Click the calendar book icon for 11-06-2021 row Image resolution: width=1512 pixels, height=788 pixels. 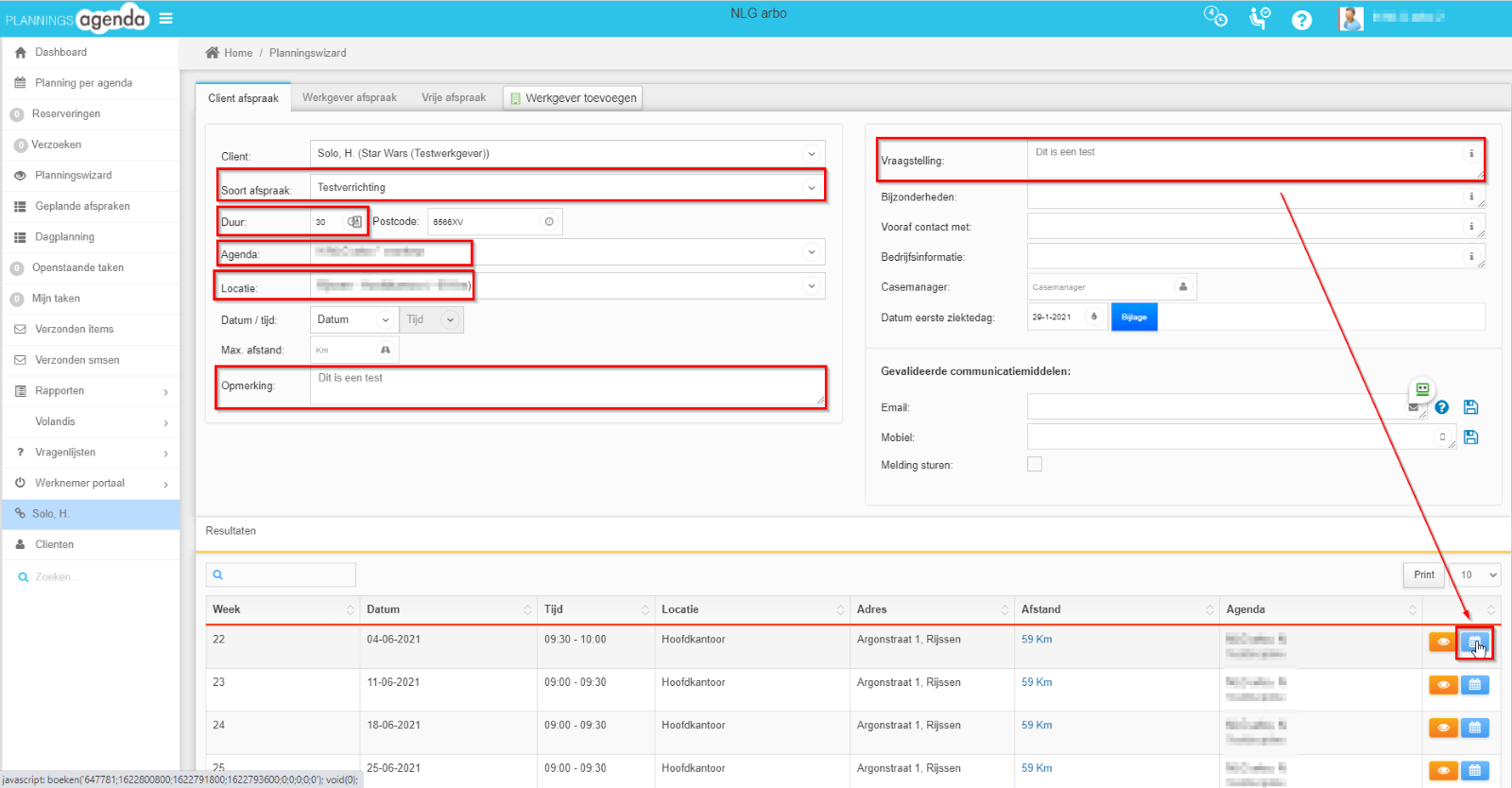pyautogui.click(x=1474, y=685)
